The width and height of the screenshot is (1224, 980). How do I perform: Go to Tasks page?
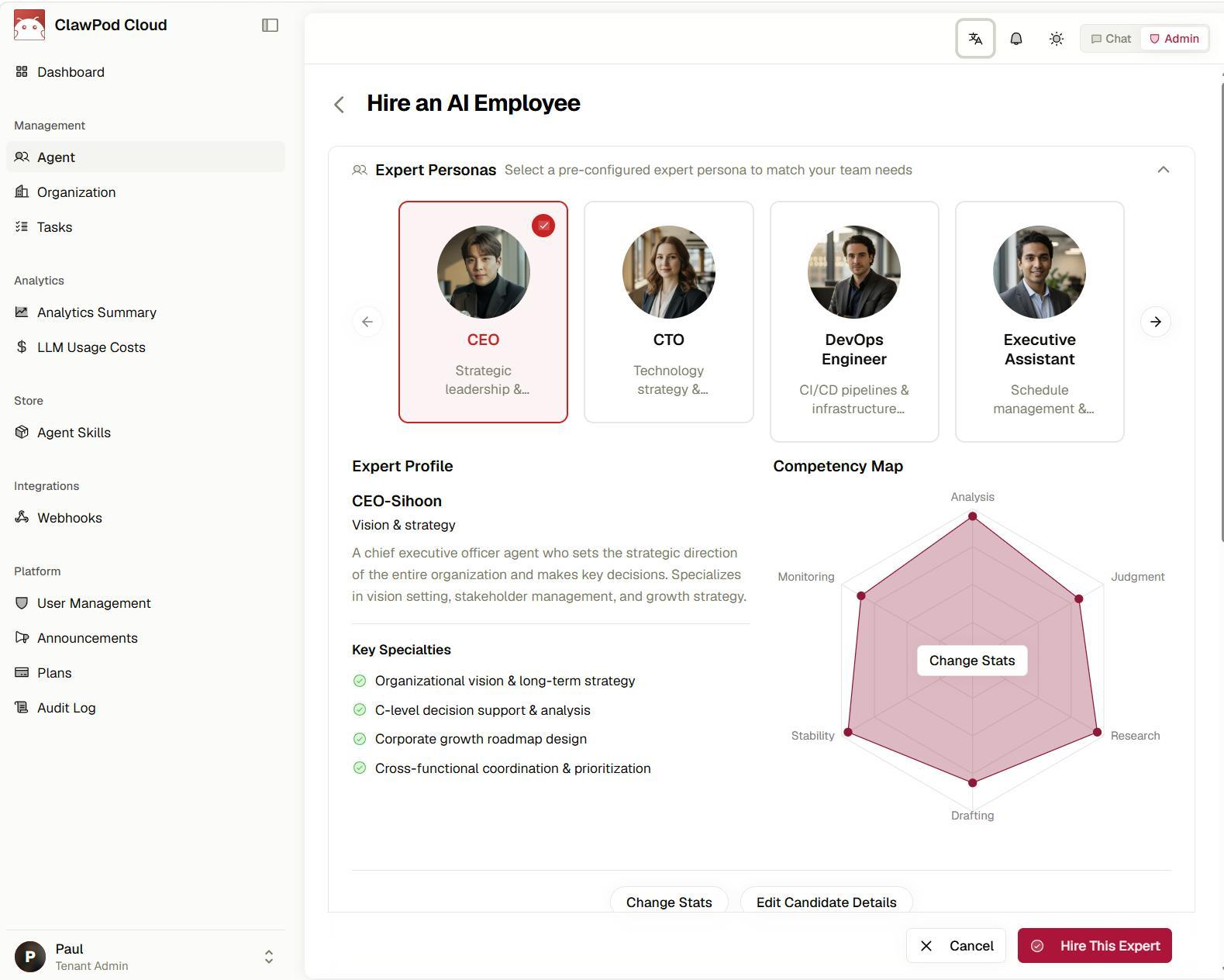coord(146,227)
